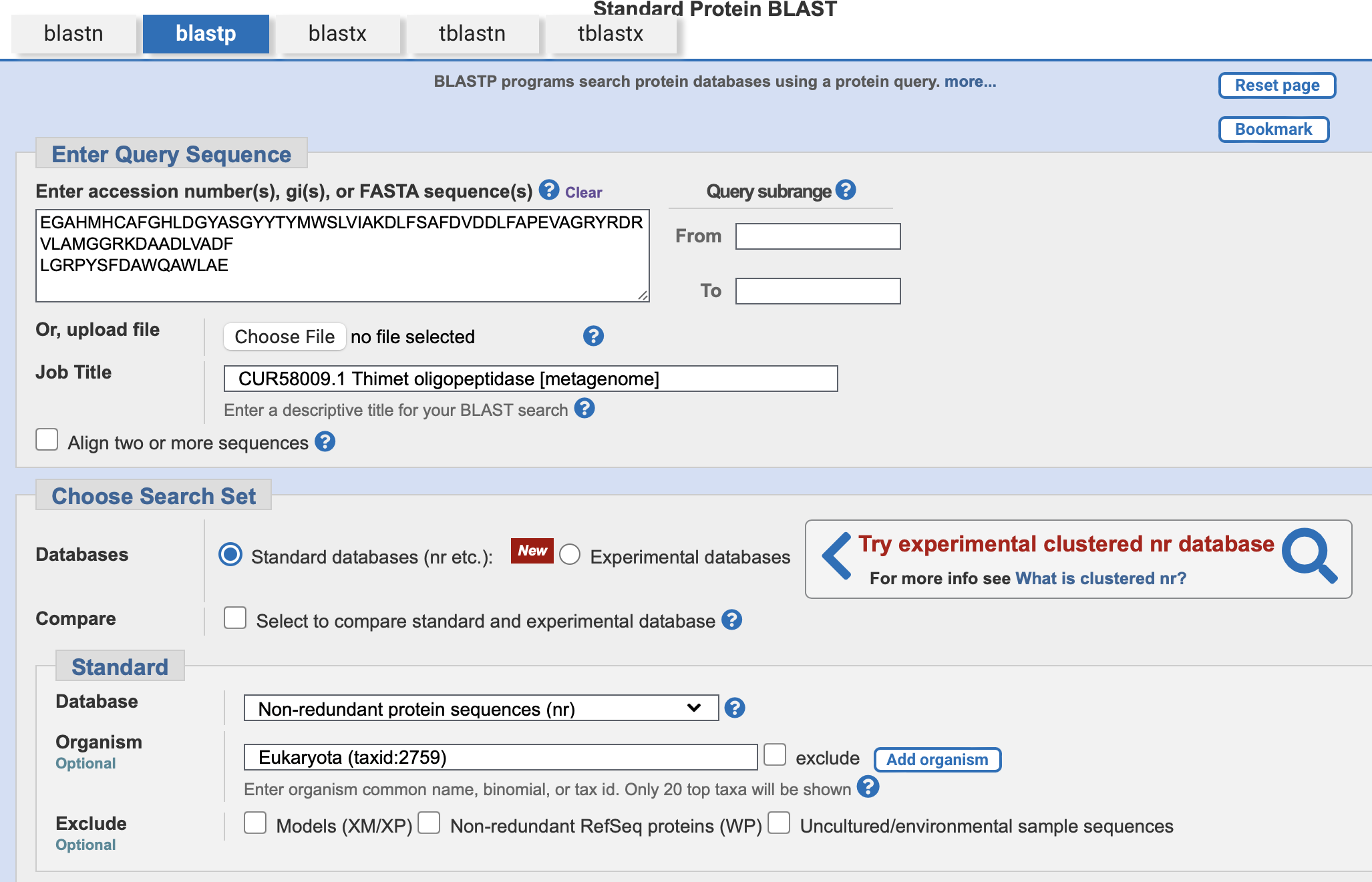Exclude Uncultured/environmental sample sequences checkbox

click(x=779, y=823)
